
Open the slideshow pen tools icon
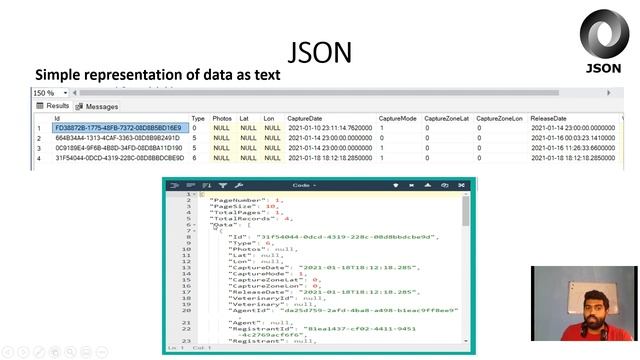pos(39,351)
